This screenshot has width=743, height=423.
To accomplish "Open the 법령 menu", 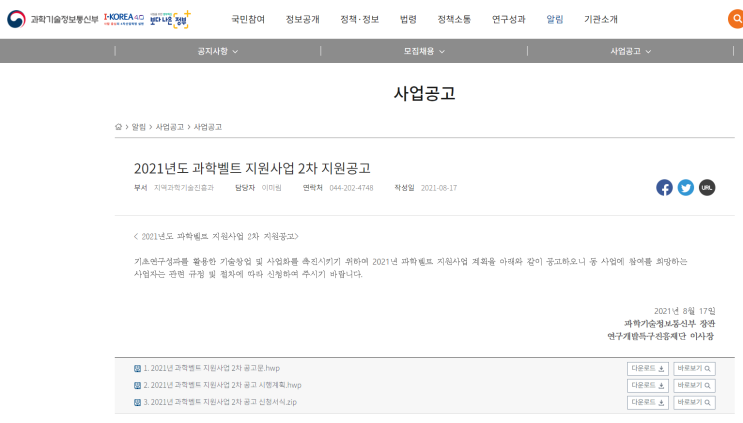I will pyautogui.click(x=408, y=19).
